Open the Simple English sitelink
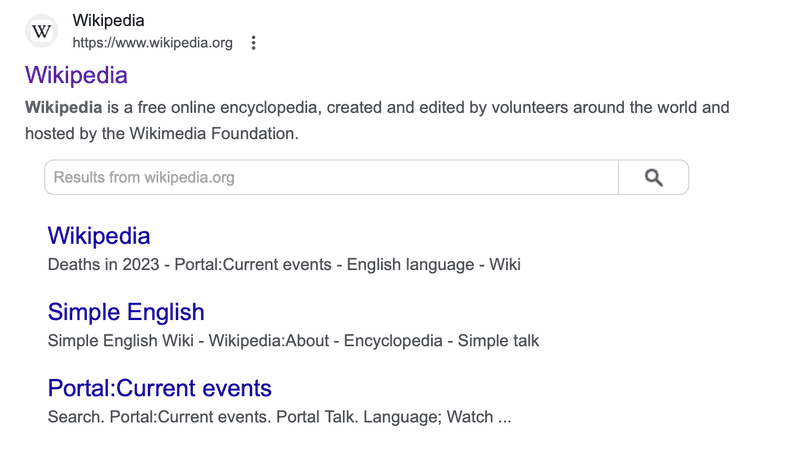Image resolution: width=800 pixels, height=458 pixels. tap(126, 312)
